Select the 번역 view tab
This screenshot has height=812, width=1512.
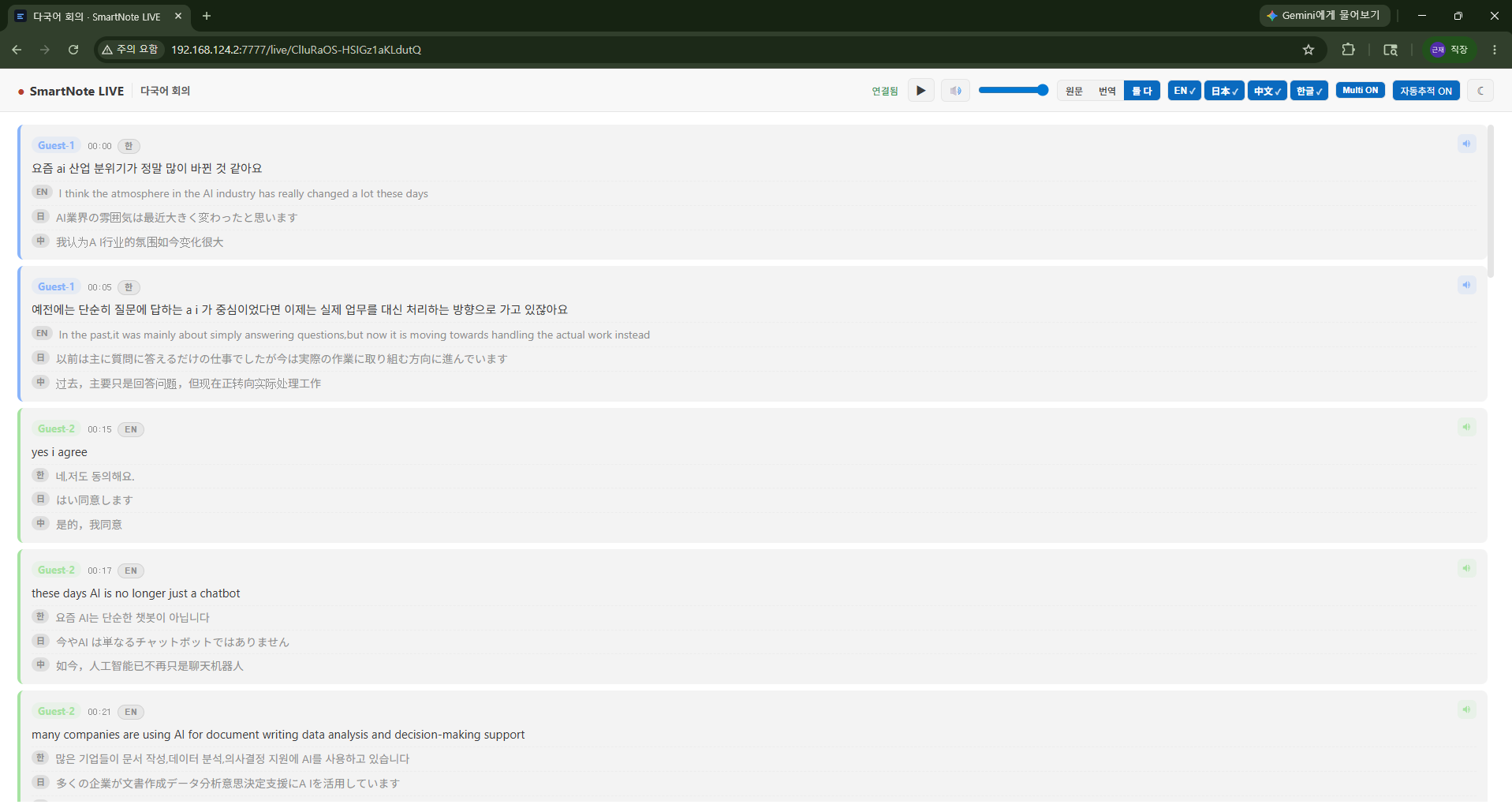coord(1107,92)
